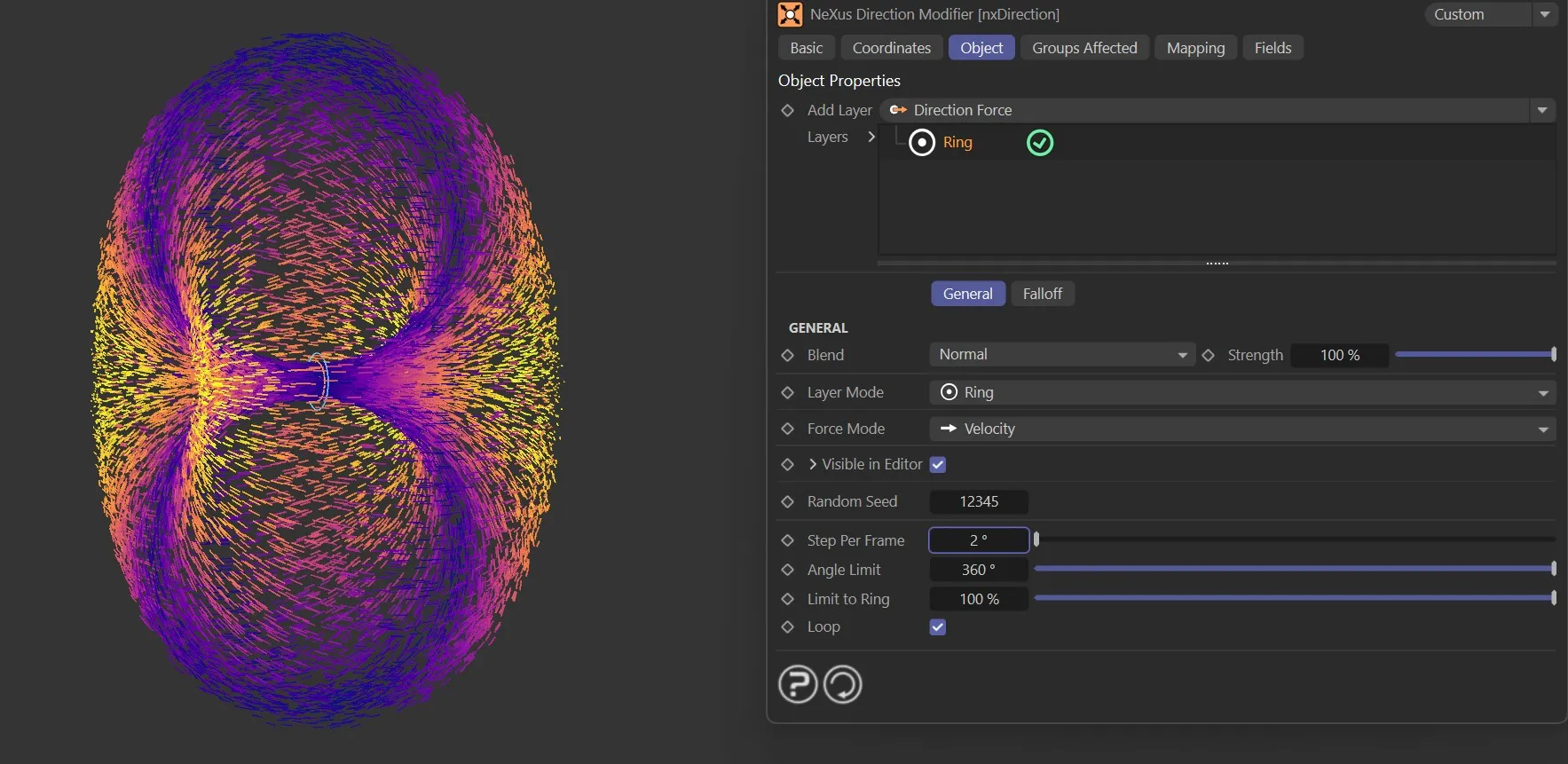Switch to the Basic tab
This screenshot has height=764, width=1568.
pyautogui.click(x=807, y=48)
